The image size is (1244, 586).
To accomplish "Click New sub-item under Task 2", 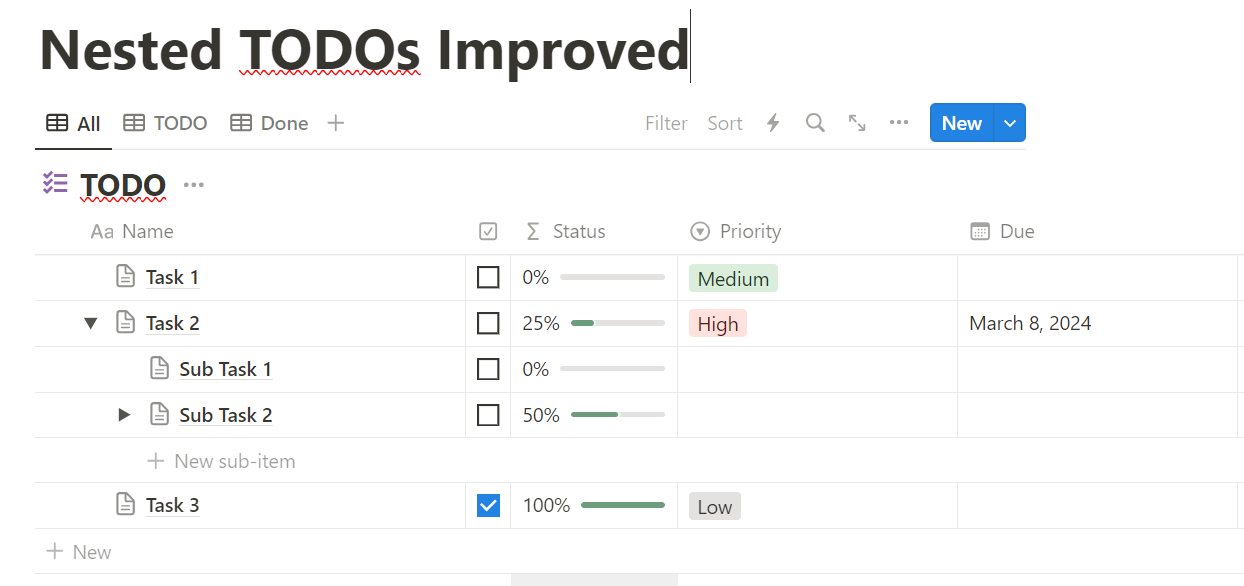I will [x=221, y=460].
